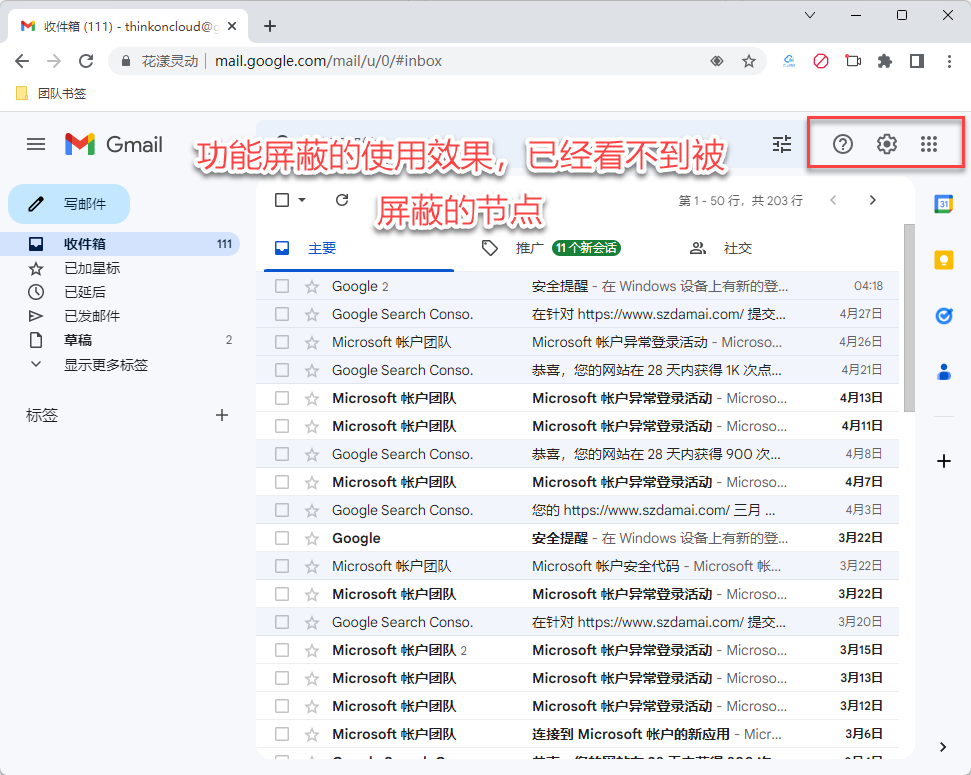Screen dimensions: 971x775
Task: Check the Google 2 email checkbox
Action: click(282, 286)
